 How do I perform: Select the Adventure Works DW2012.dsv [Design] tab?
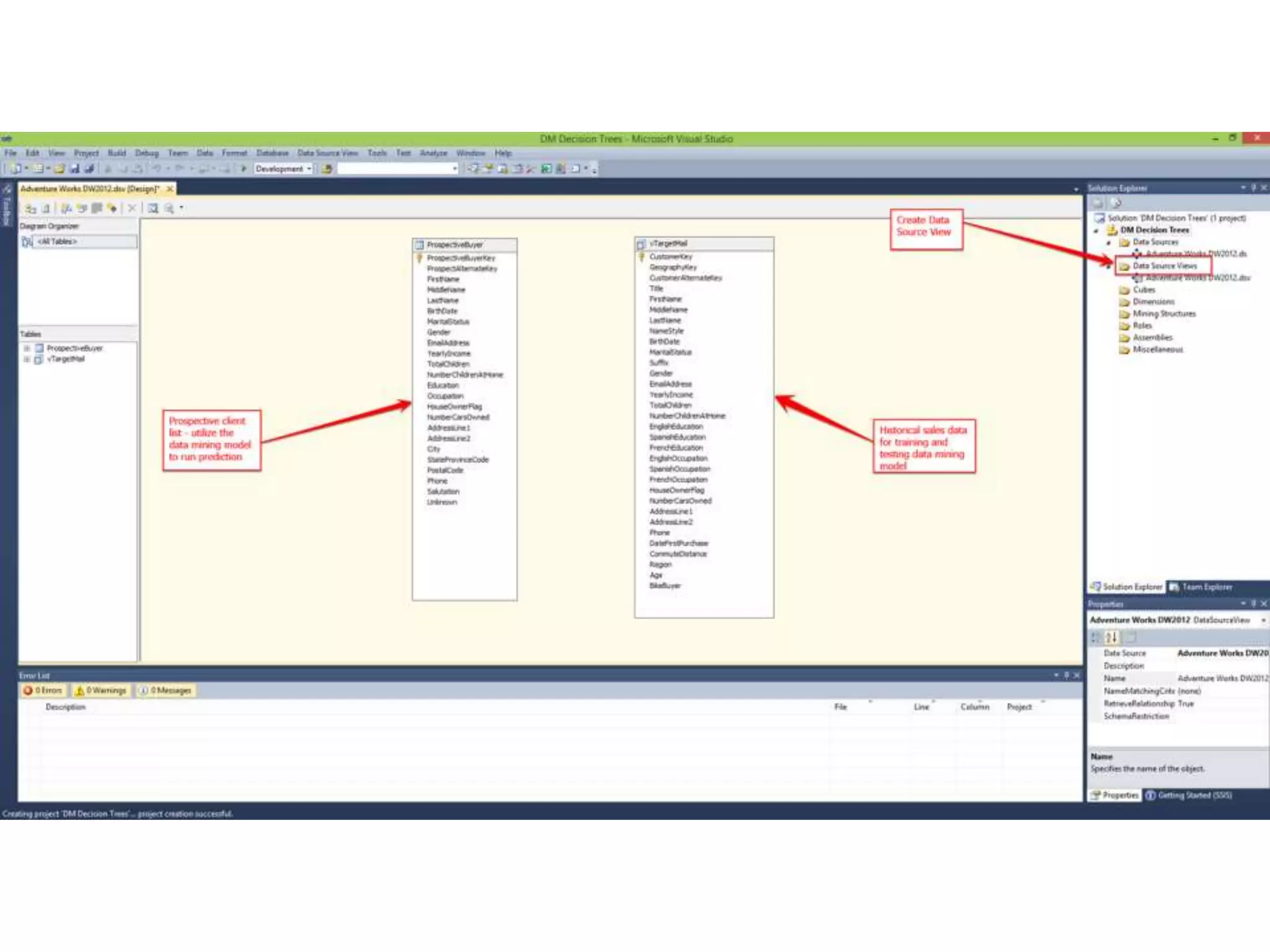point(90,188)
